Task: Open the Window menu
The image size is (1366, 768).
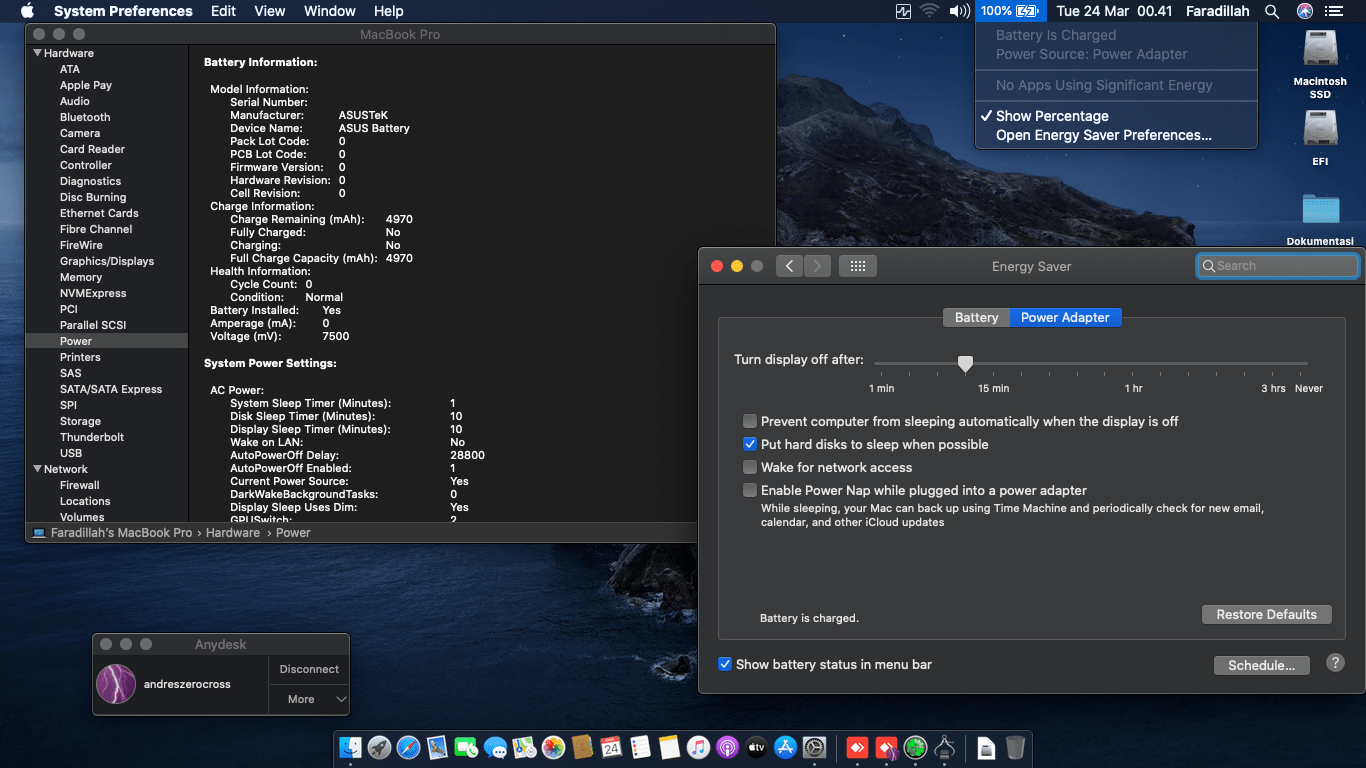Action: pos(329,11)
